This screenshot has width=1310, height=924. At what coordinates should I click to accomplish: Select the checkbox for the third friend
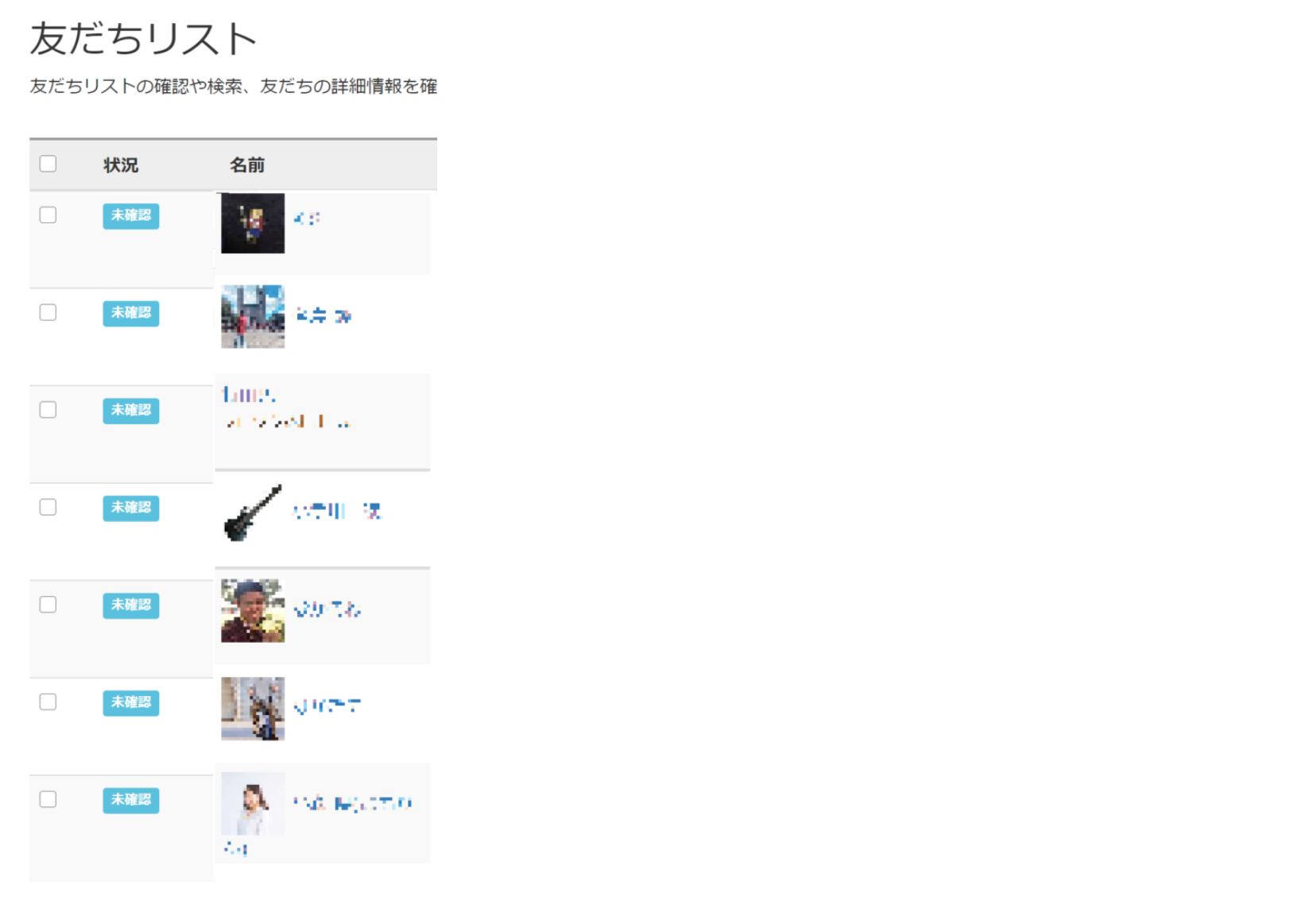pyautogui.click(x=48, y=410)
